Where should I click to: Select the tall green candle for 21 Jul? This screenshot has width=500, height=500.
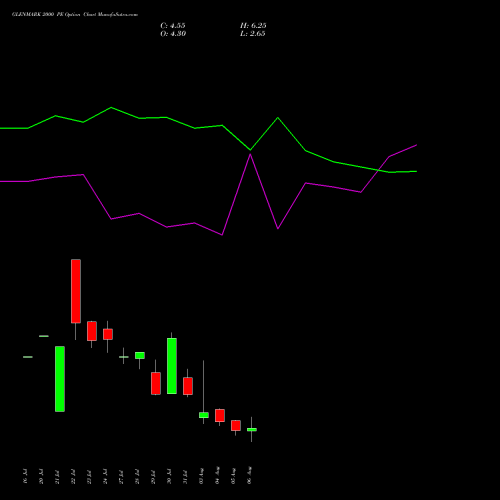(x=60, y=379)
